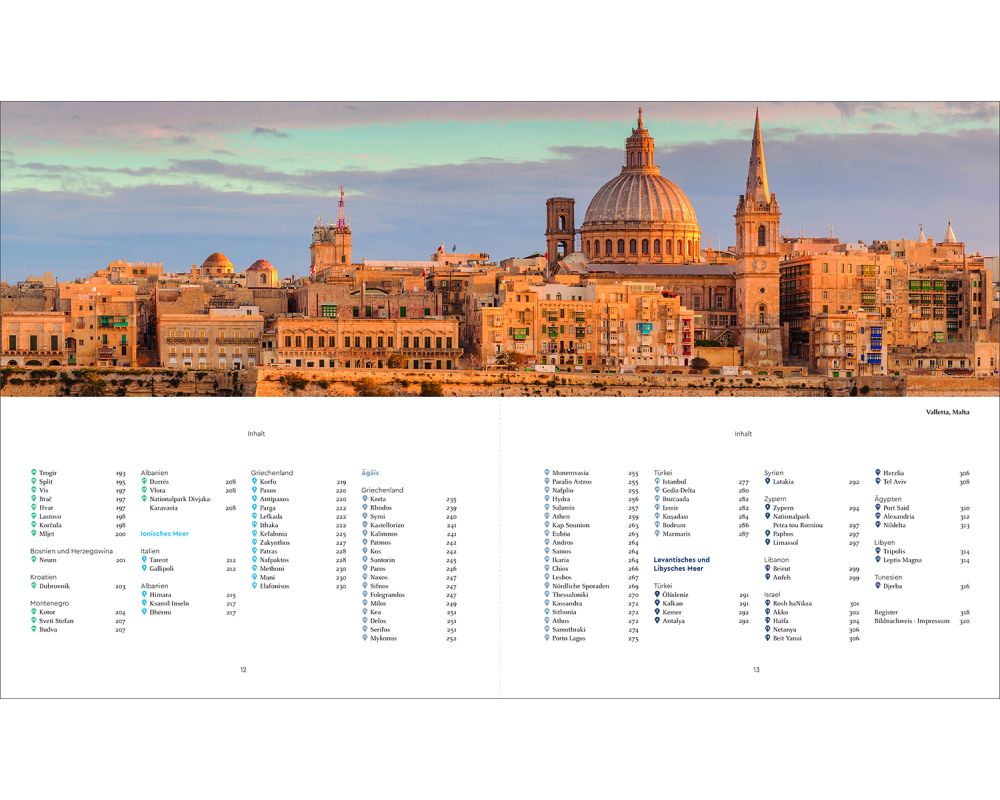The width and height of the screenshot is (1000, 800).
Task: Click the pin icon beside Dubrovnik
Action: 34,586
